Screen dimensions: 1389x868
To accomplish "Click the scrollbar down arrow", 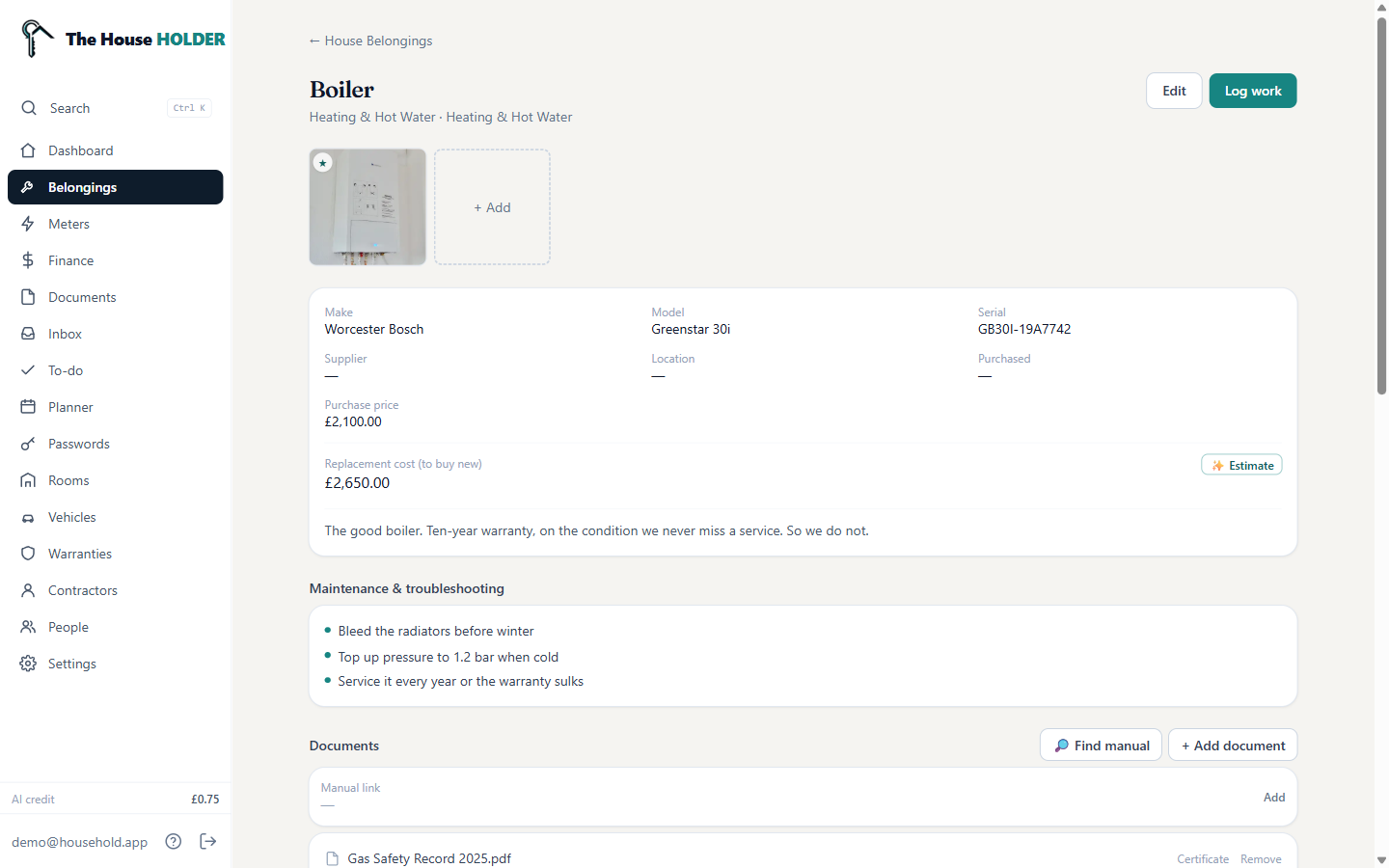I will coord(1381,860).
